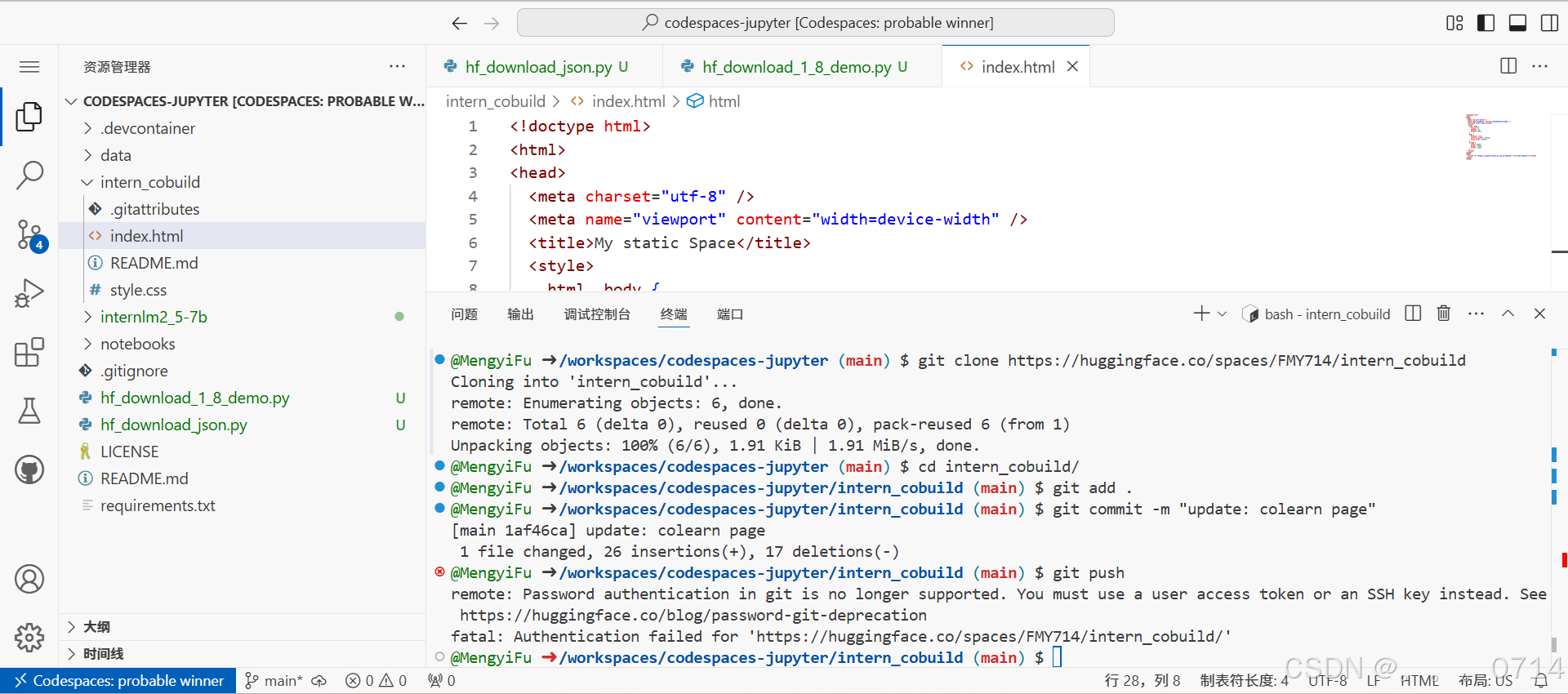Maximize the panel size with chevron up

tap(1508, 314)
